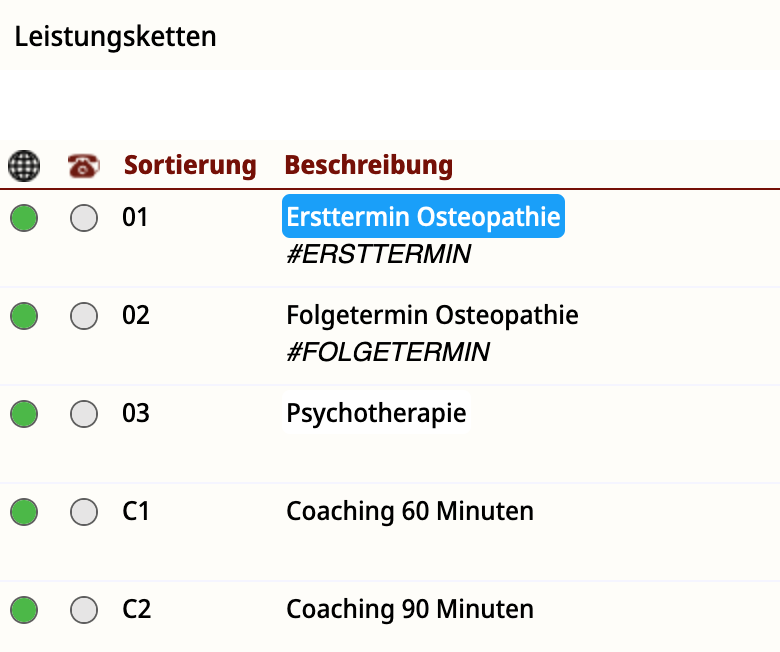Screen dimensions: 780x652
Task: Toggle gray phone status for row C1
Action: coord(84,512)
